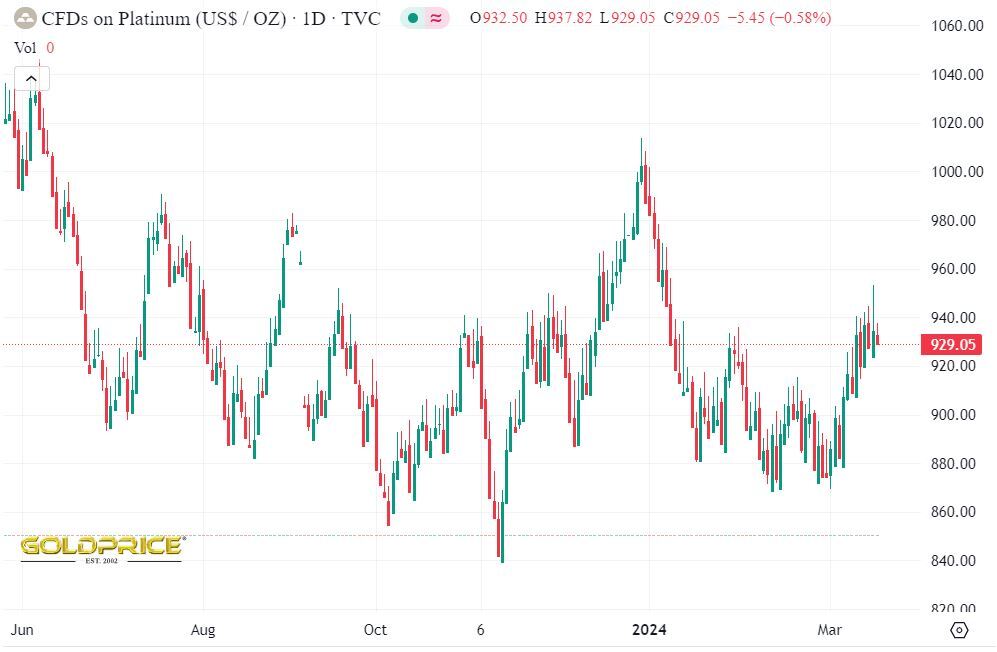Viewport: 997px width, 652px height.
Task: Click the Oct date axis label
Action: 375,630
